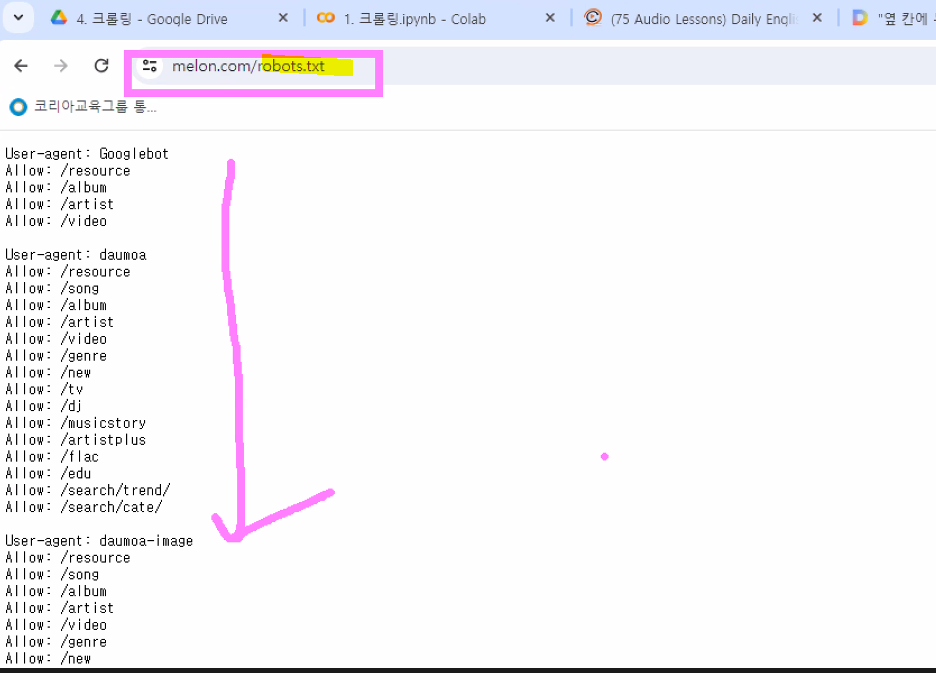The height and width of the screenshot is (673, 936).
Task: Close the Google Drive tab
Action: pos(284,19)
